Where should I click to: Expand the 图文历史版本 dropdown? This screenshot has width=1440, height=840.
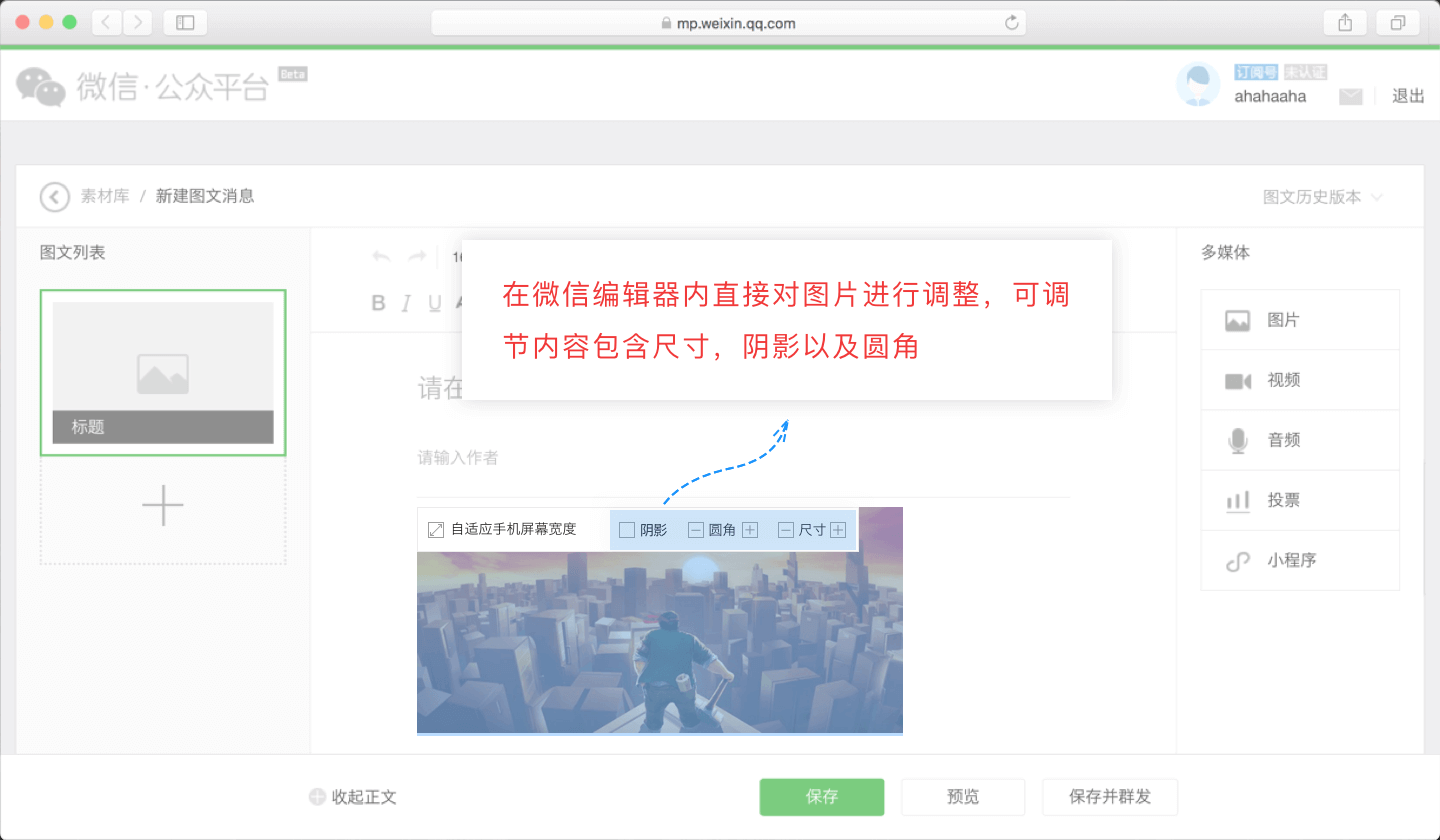[1323, 197]
